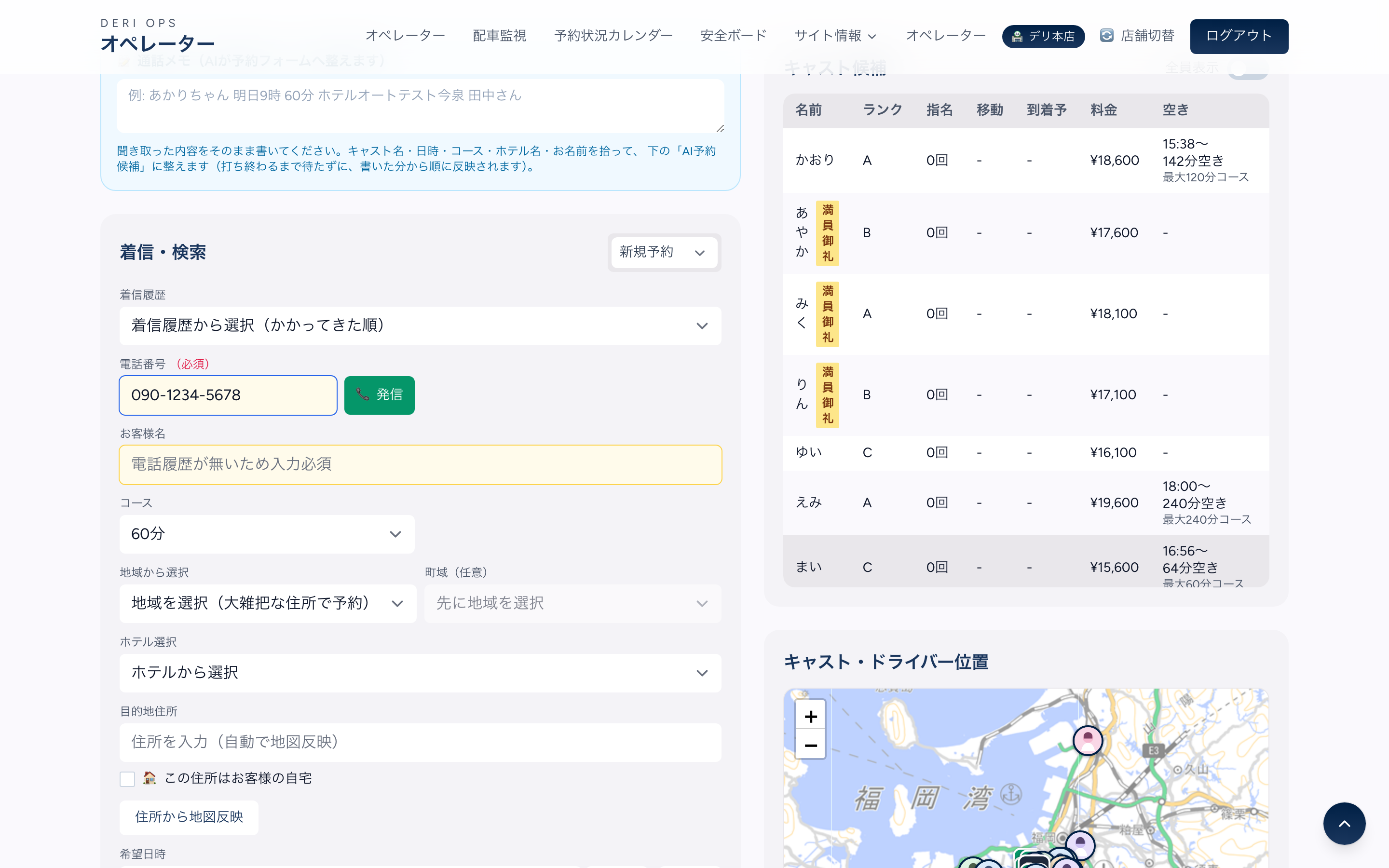Open the 地域を選択 dropdown
This screenshot has height=868, width=1389.
pos(268,603)
